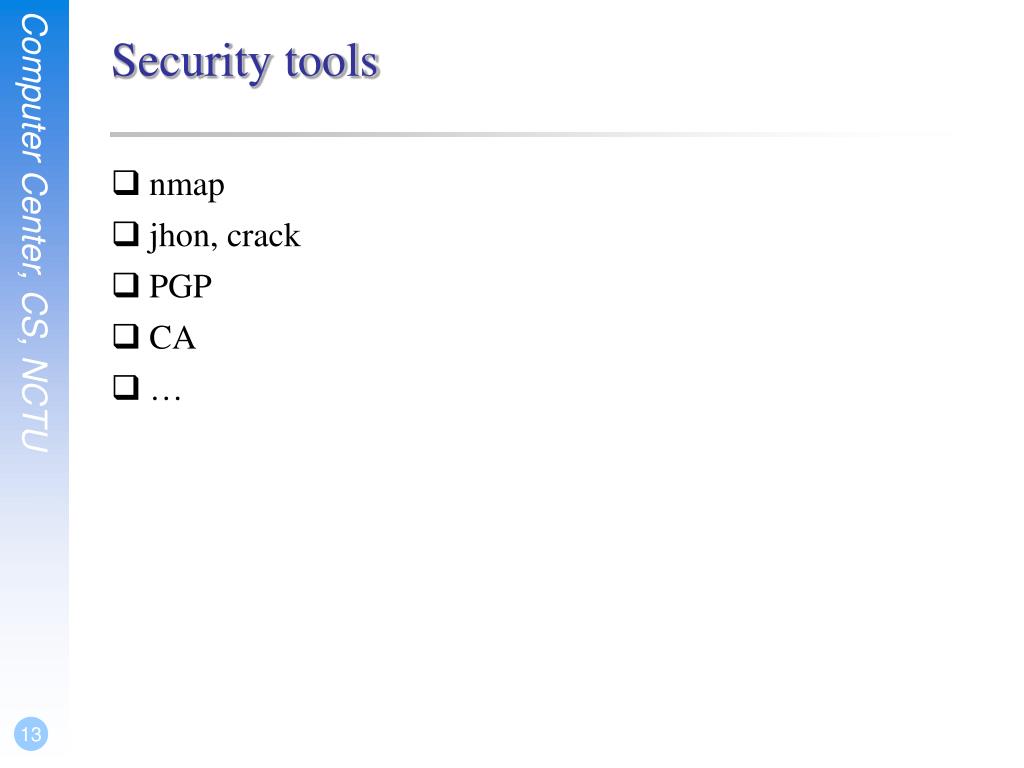
Task: Click the checkbox bullet next to PGP
Action: coord(126,285)
